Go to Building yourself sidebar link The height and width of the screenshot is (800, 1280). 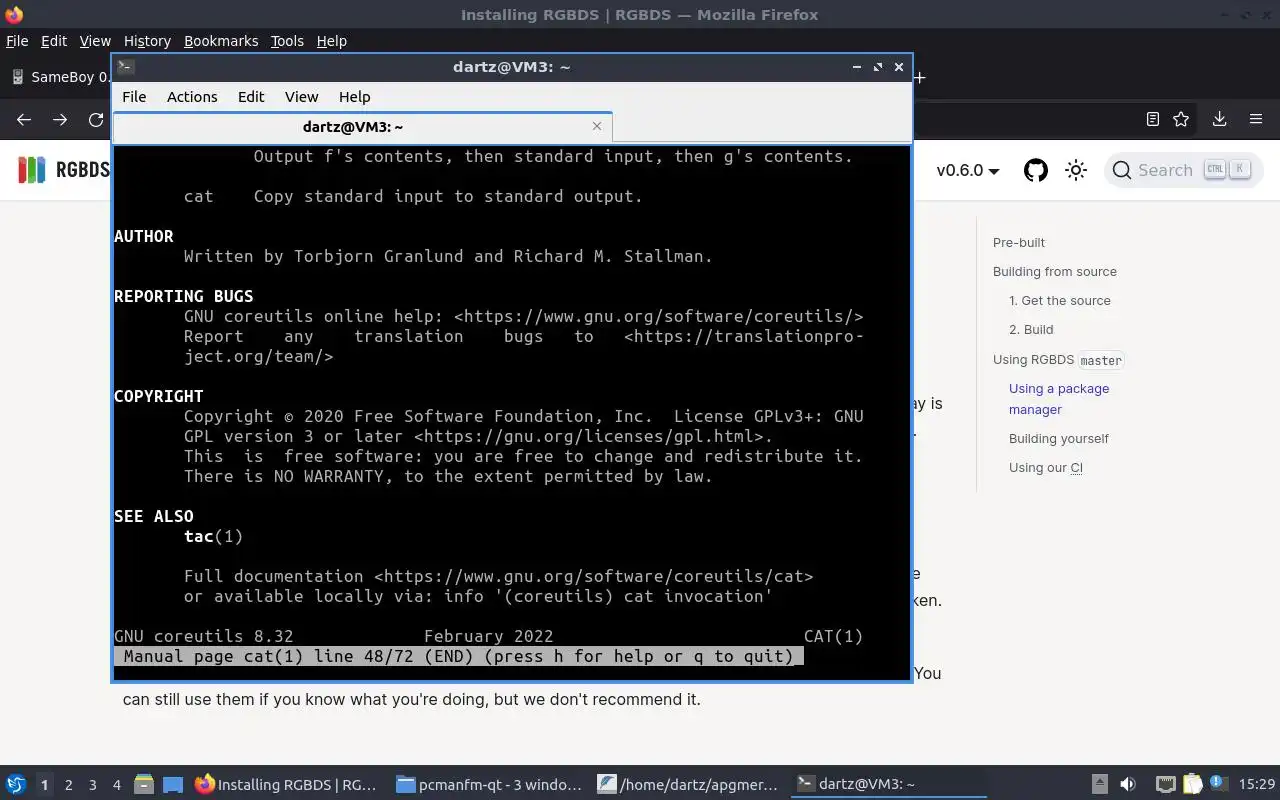click(x=1059, y=438)
